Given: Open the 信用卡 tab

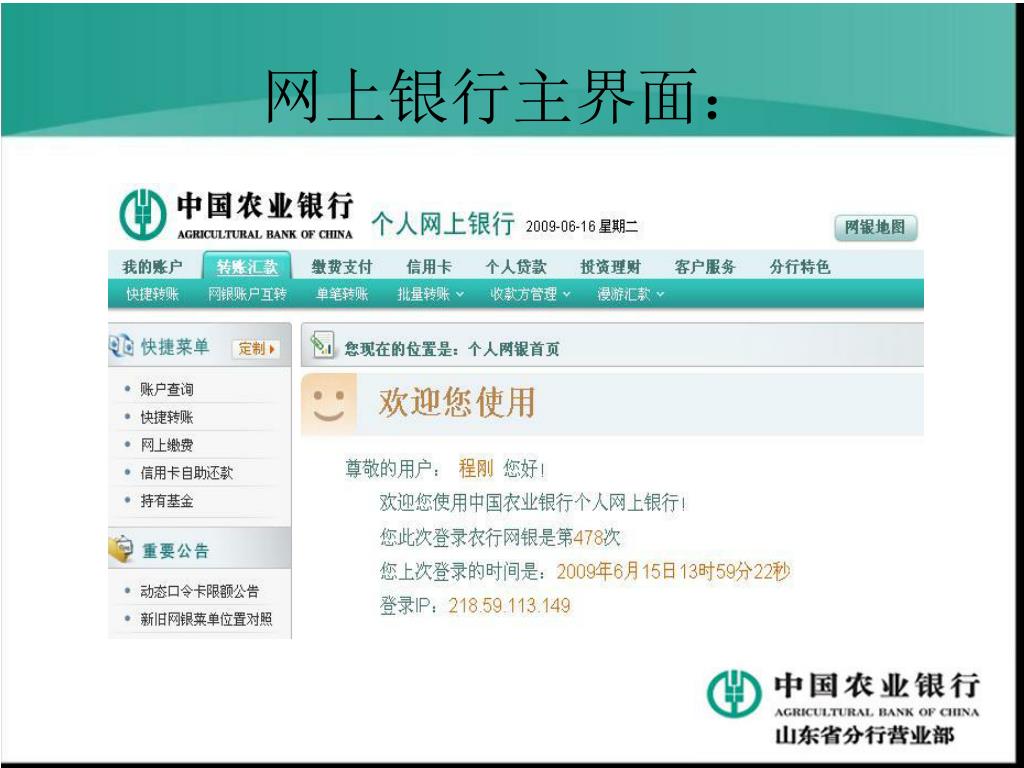Looking at the screenshot, I should tap(429, 266).
